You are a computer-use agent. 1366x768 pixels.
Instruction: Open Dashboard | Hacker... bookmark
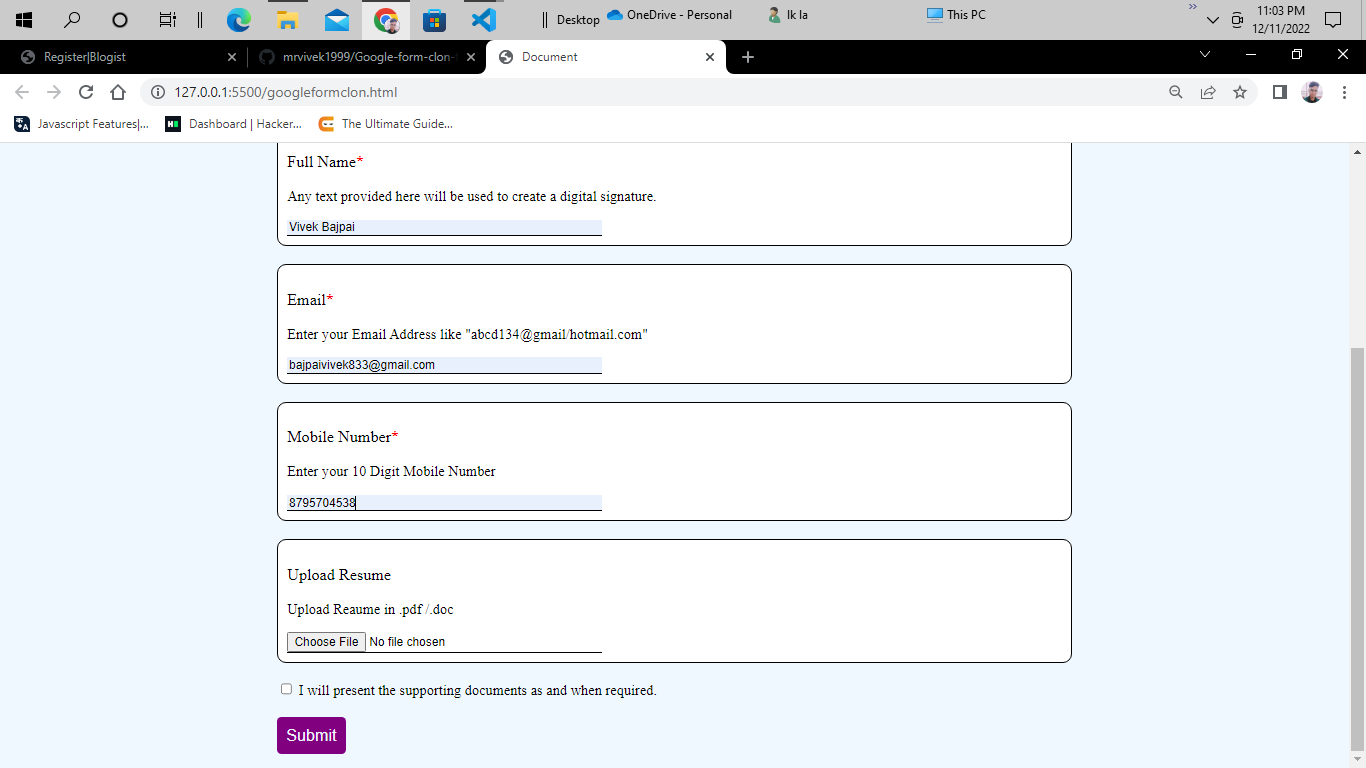tap(234, 124)
